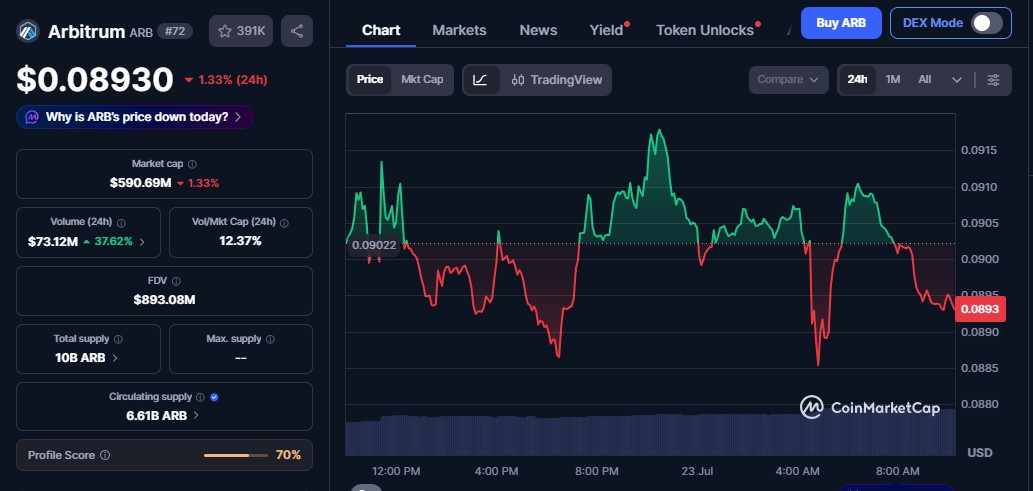Viewport: 1033px width, 491px height.
Task: Open chart settings sliders icon
Action: point(993,80)
